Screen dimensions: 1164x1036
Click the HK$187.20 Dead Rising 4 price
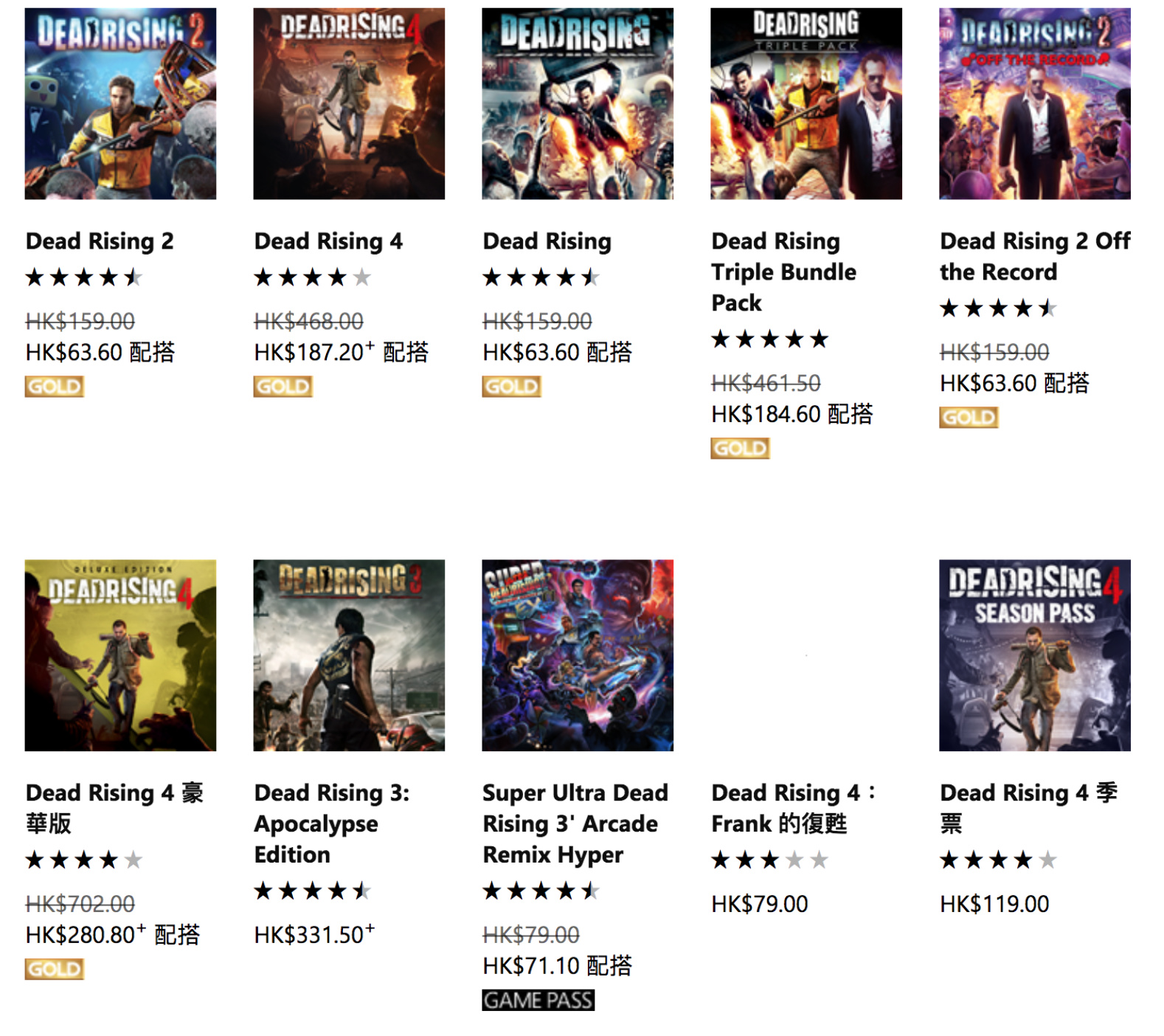(309, 353)
